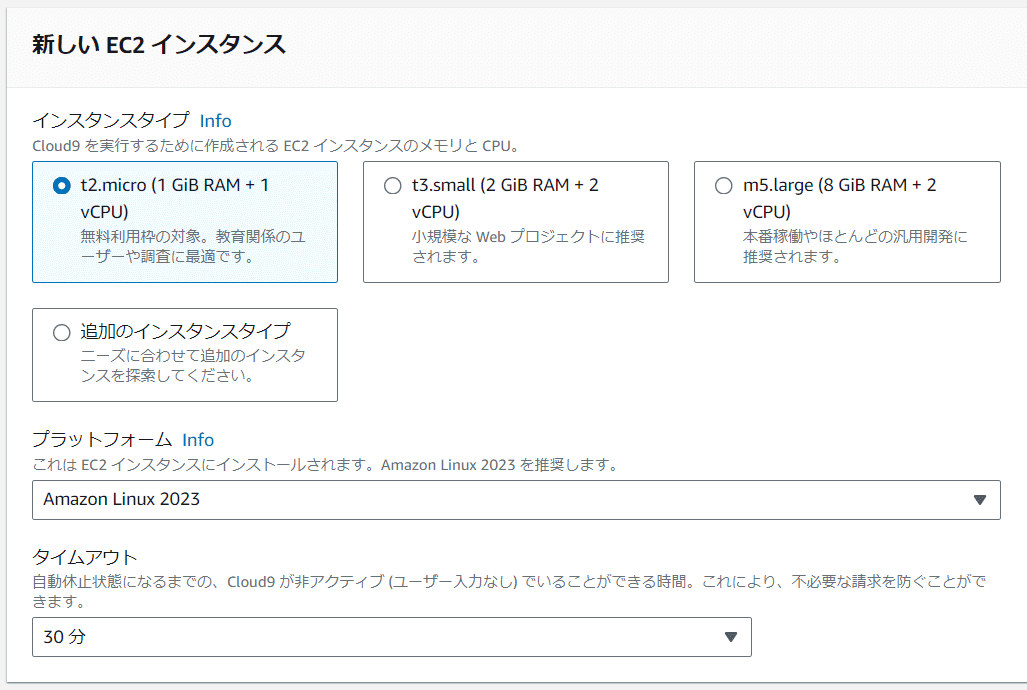Click the 自動休止状態になるまでの timeout description

[509, 591]
